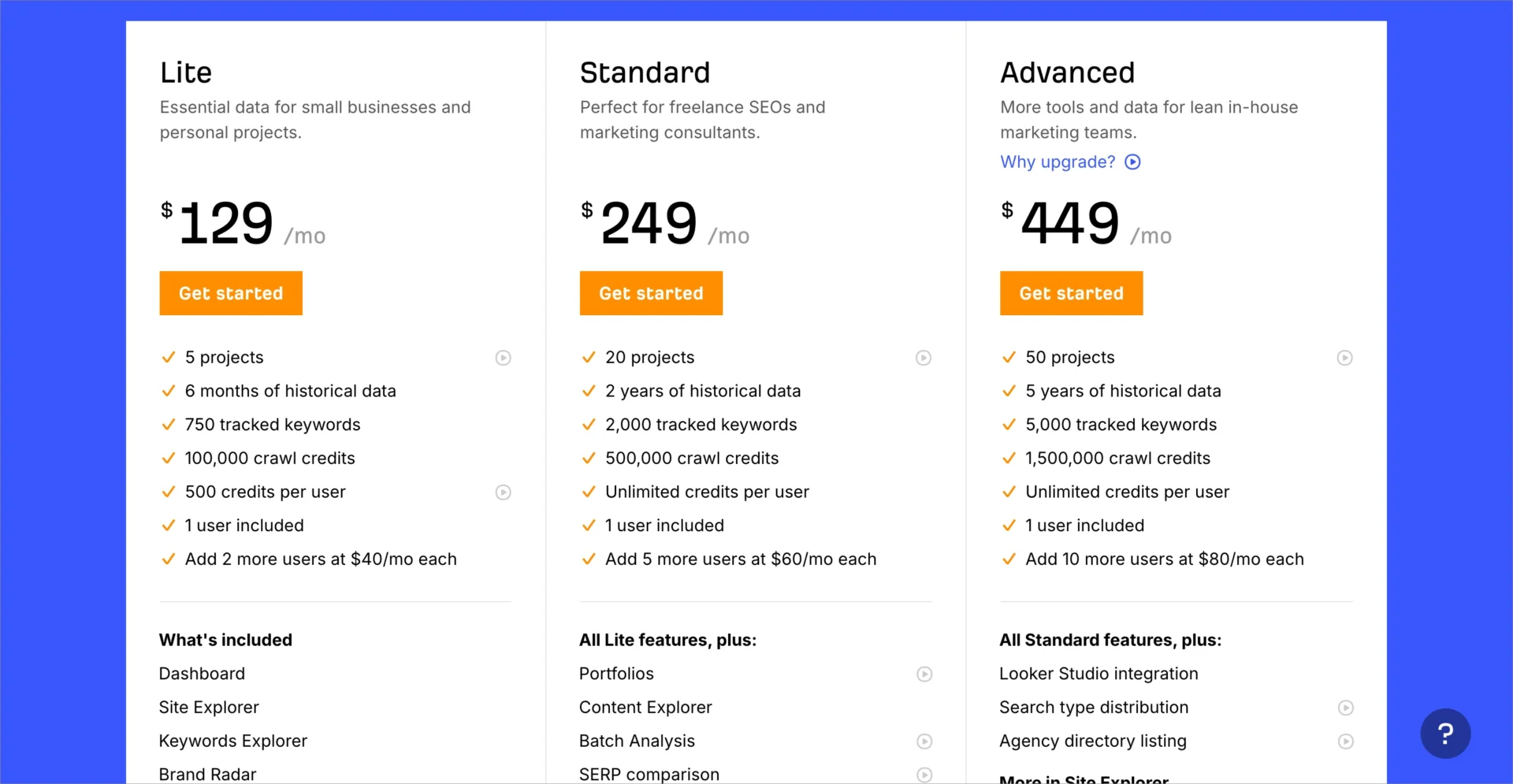The width and height of the screenshot is (1513, 784).
Task: Play the explainer for Standard's 20 projects
Action: 924,358
